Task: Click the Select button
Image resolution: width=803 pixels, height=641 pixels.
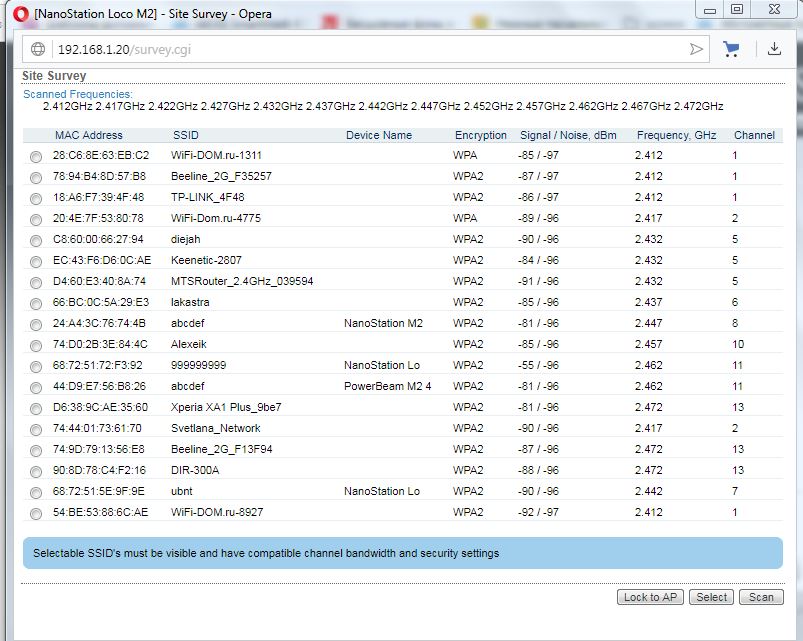Action: (711, 597)
